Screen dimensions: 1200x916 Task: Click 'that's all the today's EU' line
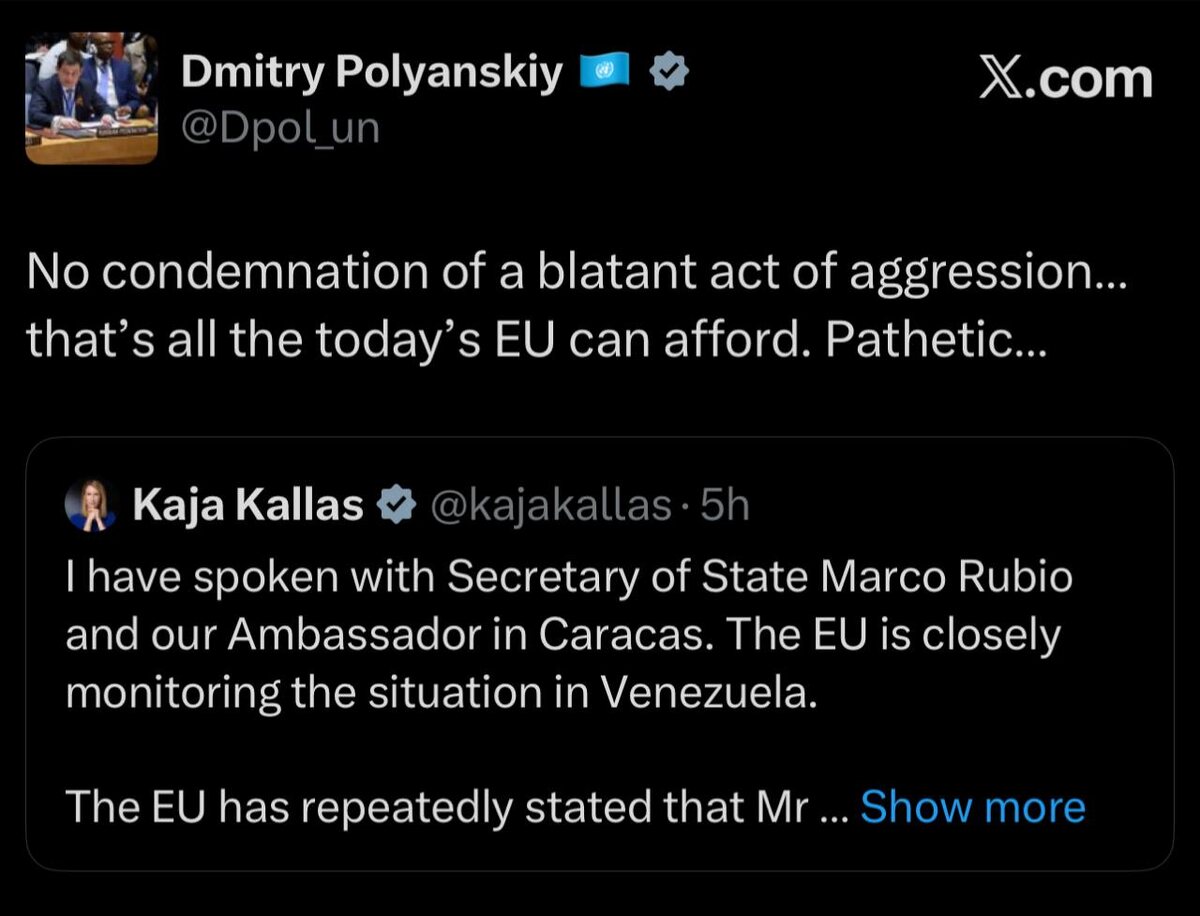point(420,341)
